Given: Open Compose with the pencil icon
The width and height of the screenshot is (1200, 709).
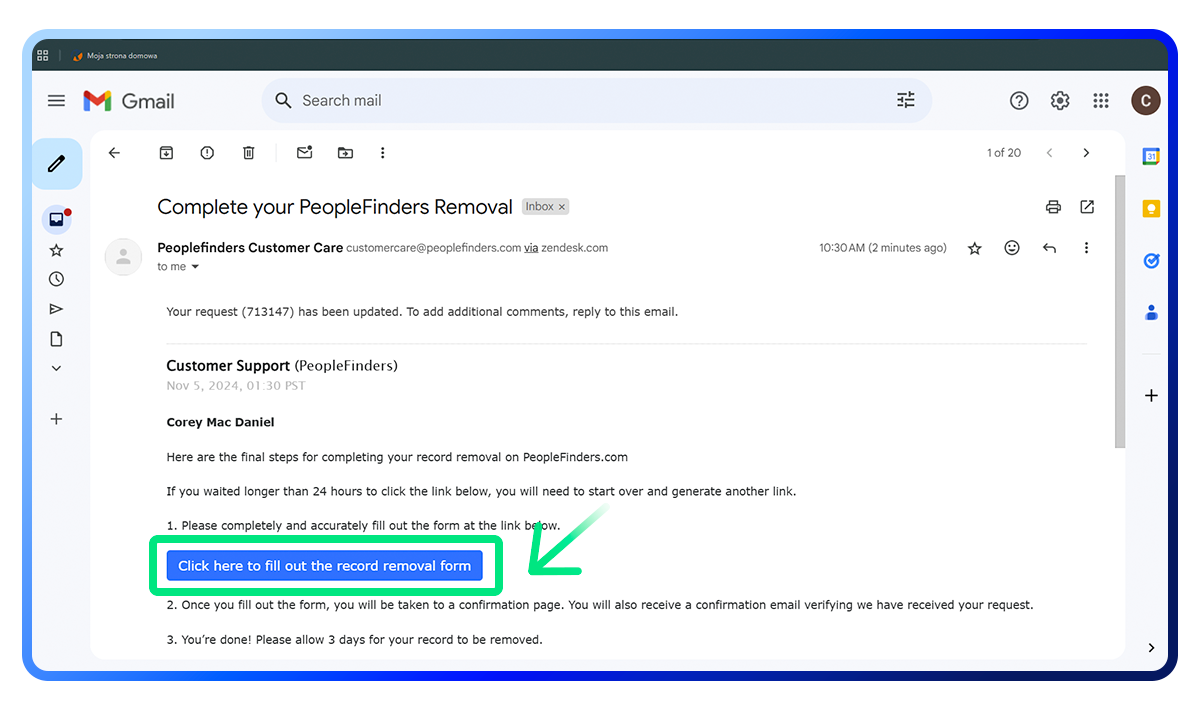Looking at the screenshot, I should [57, 163].
